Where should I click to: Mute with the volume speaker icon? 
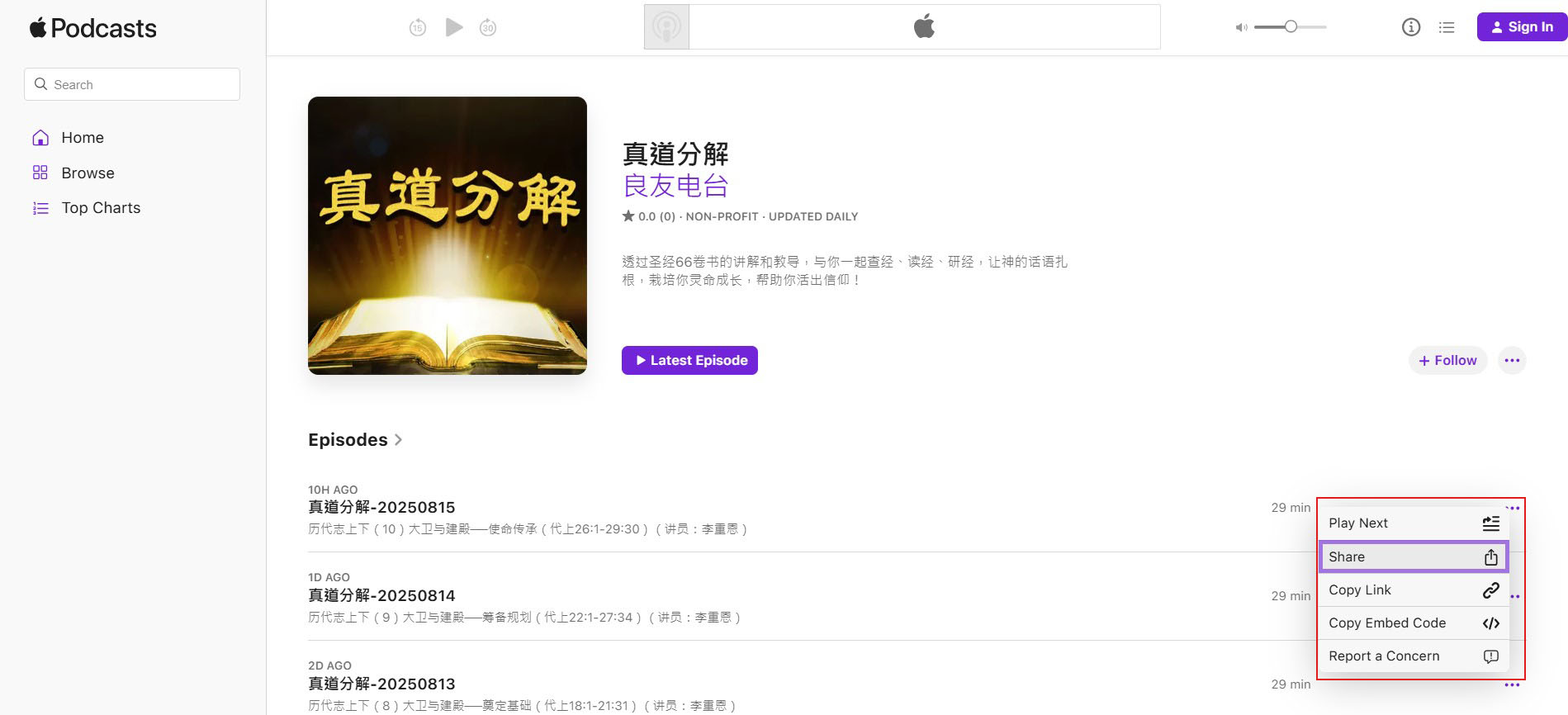tap(1240, 27)
